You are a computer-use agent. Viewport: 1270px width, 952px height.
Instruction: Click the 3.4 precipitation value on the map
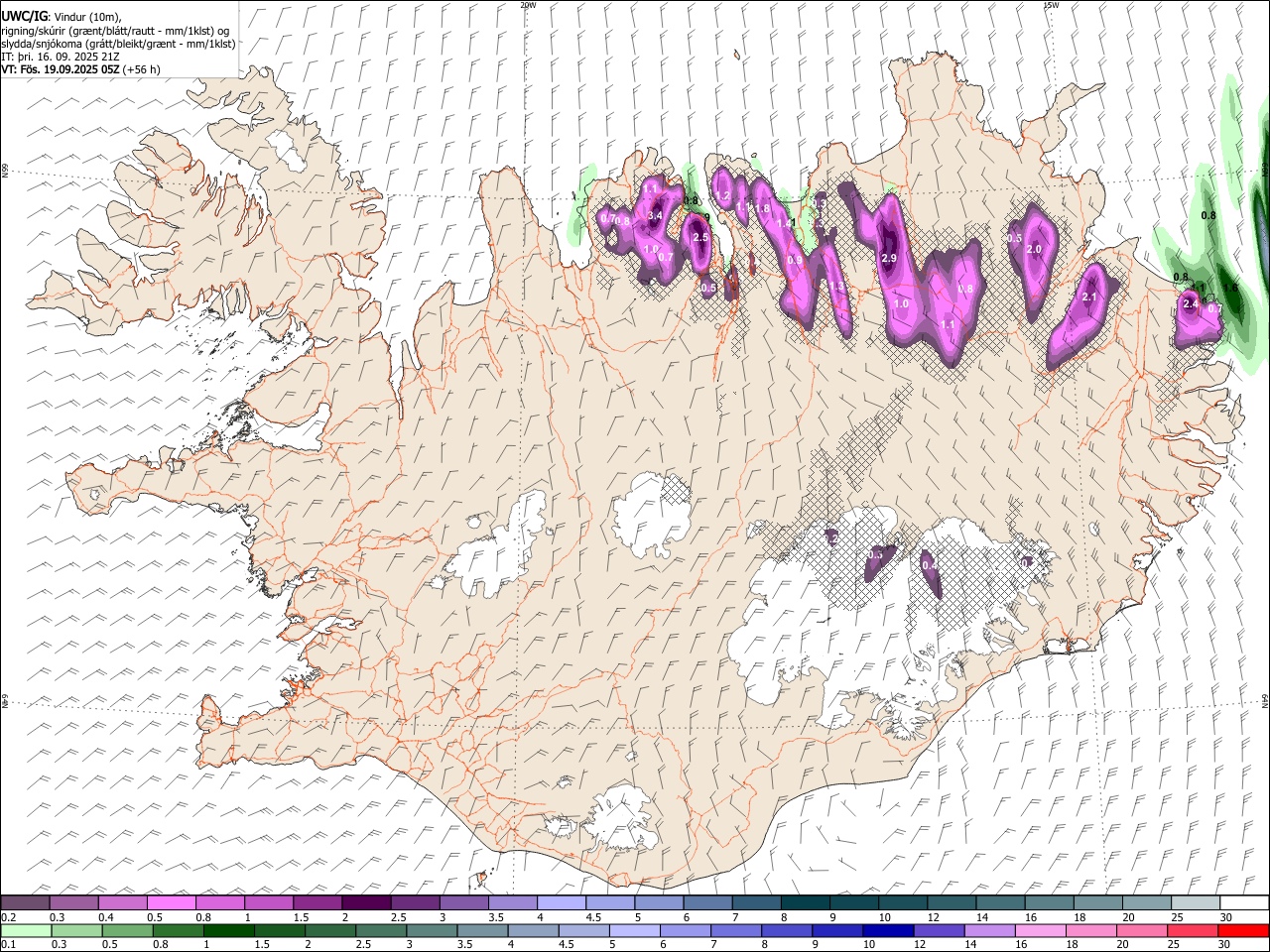point(655,215)
